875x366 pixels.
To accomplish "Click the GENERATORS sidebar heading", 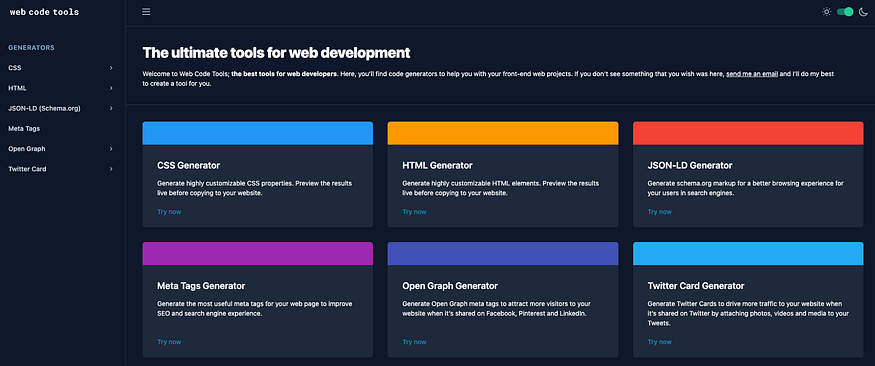I will click(31, 48).
